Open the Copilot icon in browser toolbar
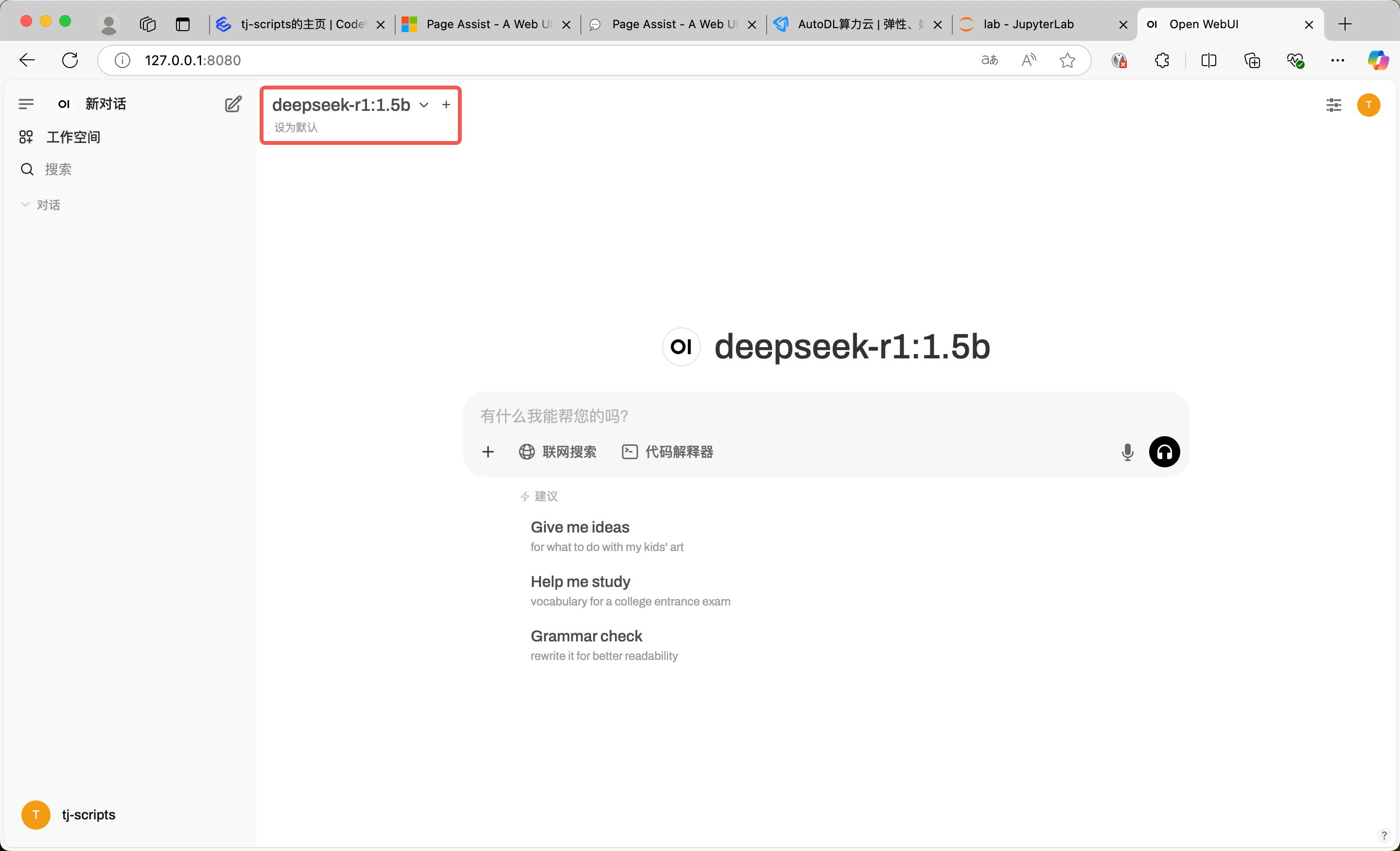Image resolution: width=1400 pixels, height=851 pixels. pyautogui.click(x=1378, y=60)
